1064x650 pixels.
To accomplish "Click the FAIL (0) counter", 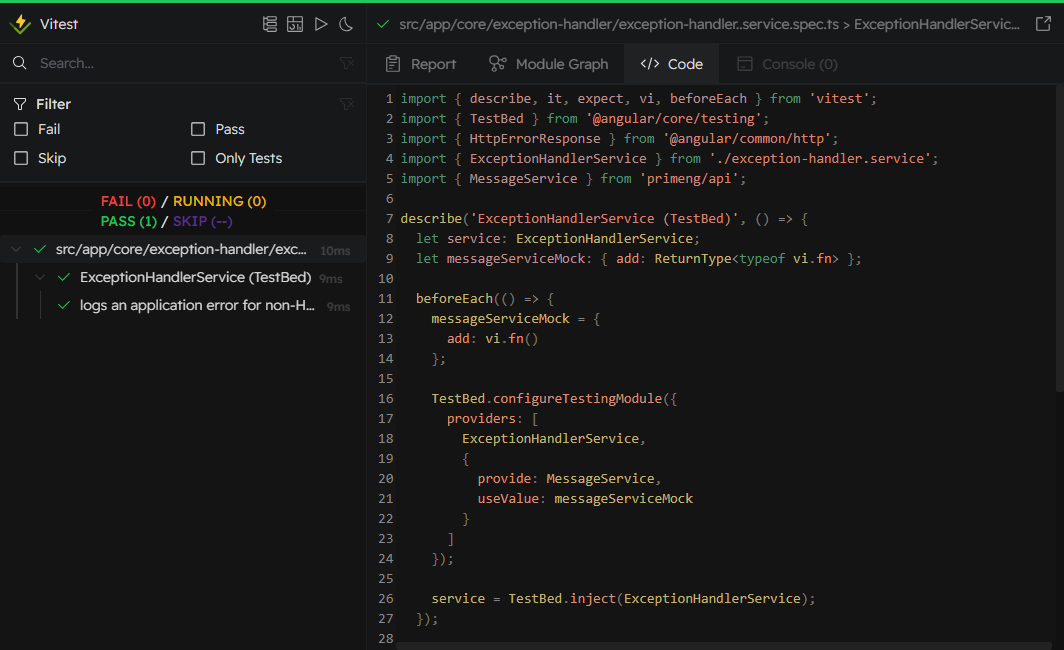I will click(128, 201).
